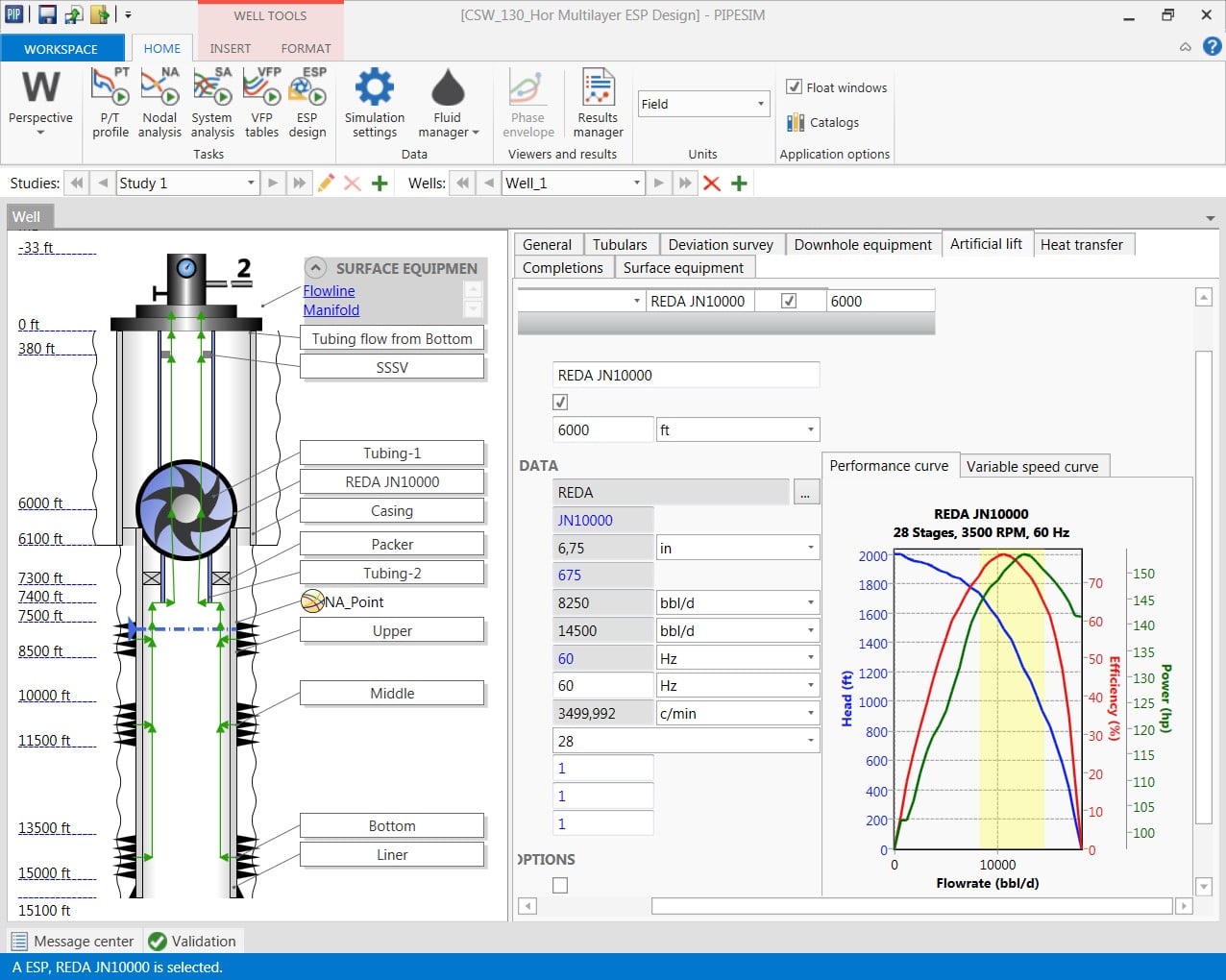Click the 60 Hz frequency input field
Viewport: 1226px width, 980px height.
[x=603, y=685]
